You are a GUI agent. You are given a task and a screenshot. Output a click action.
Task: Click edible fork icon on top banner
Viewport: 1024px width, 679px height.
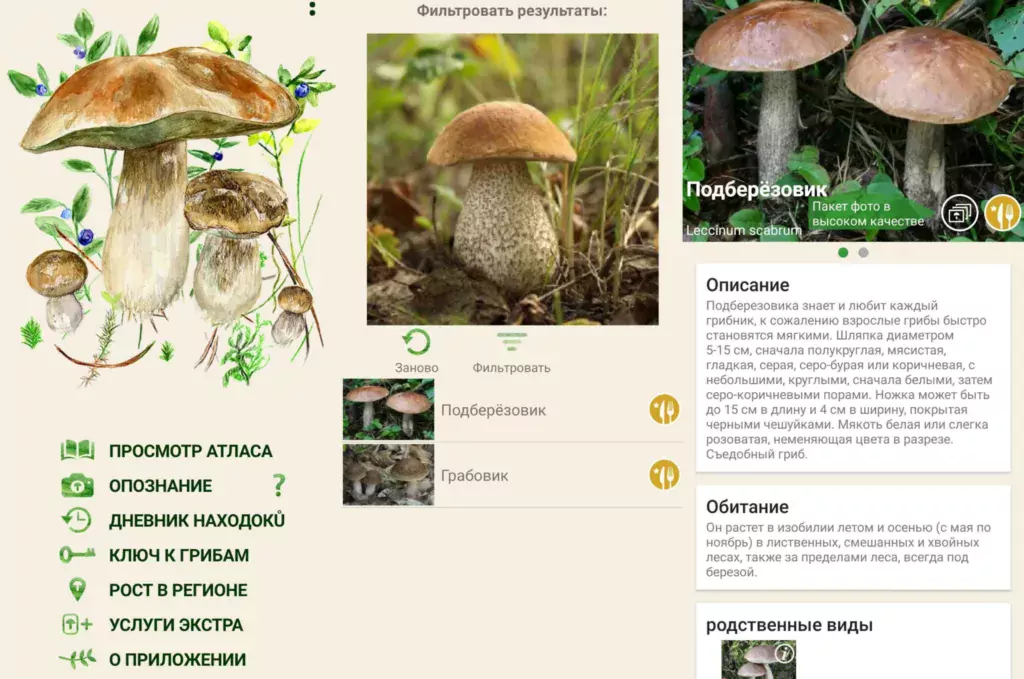1002,213
